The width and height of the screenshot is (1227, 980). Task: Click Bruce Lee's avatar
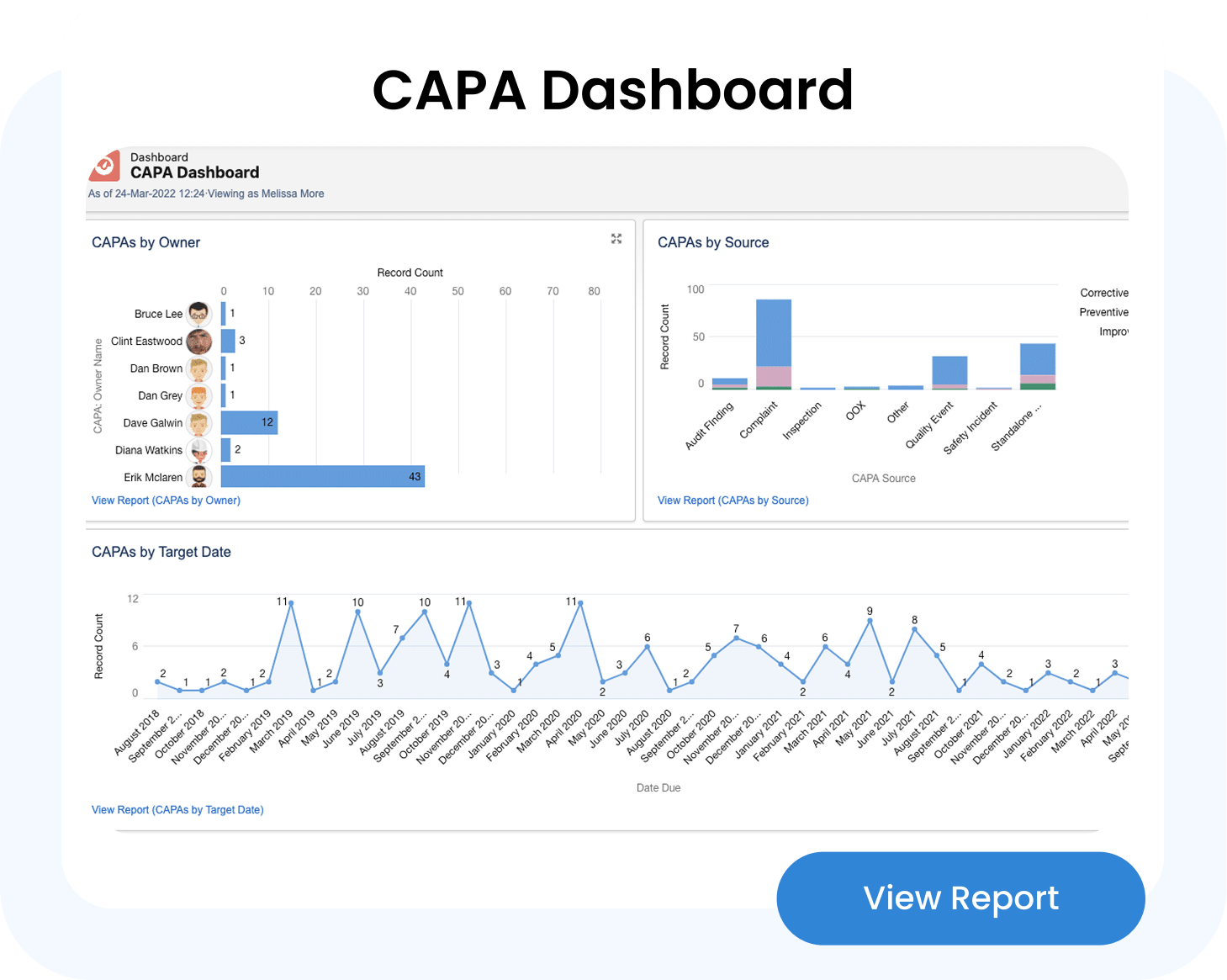199,314
